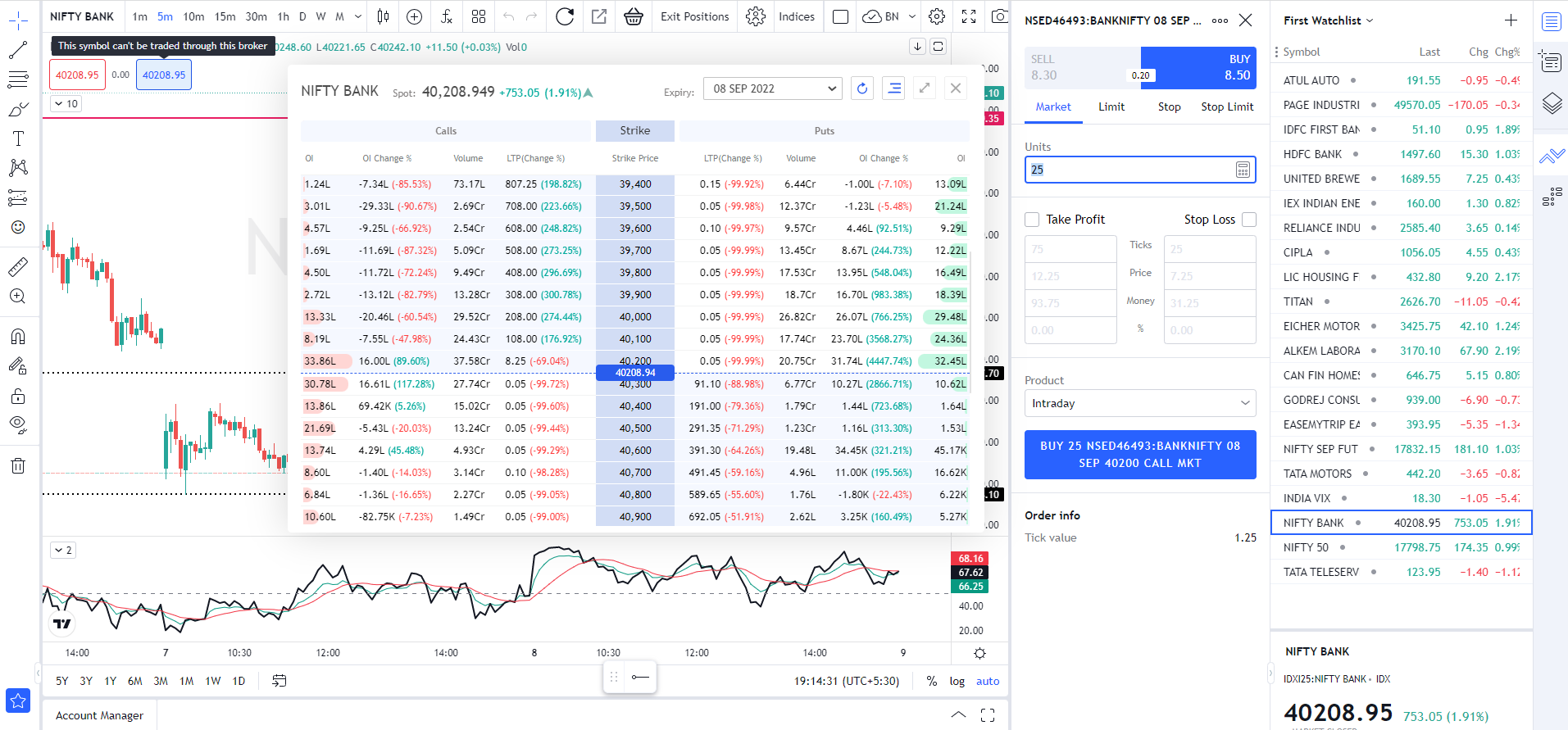Viewport: 1568px width, 730px height.
Task: Toggle hide all drawings eye icon
Action: pos(18,424)
